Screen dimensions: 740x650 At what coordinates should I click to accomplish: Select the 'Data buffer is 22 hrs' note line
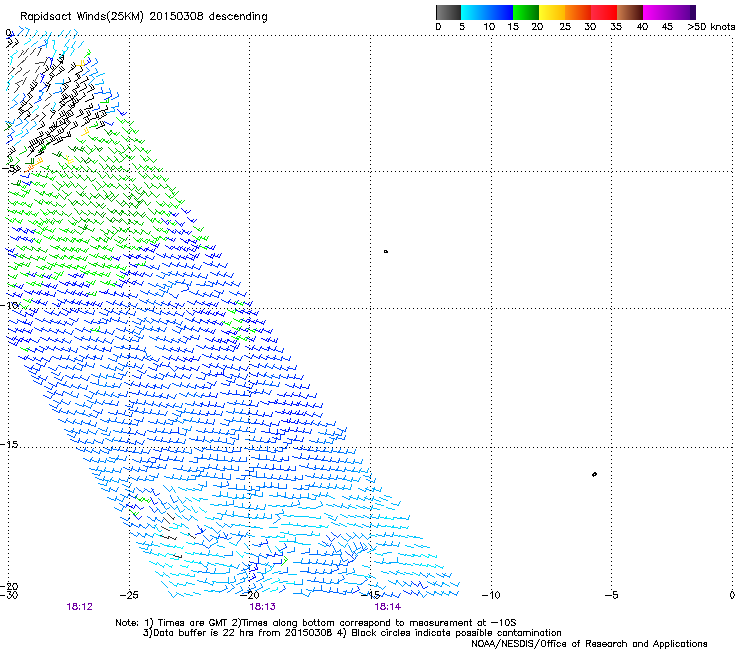coord(352,633)
